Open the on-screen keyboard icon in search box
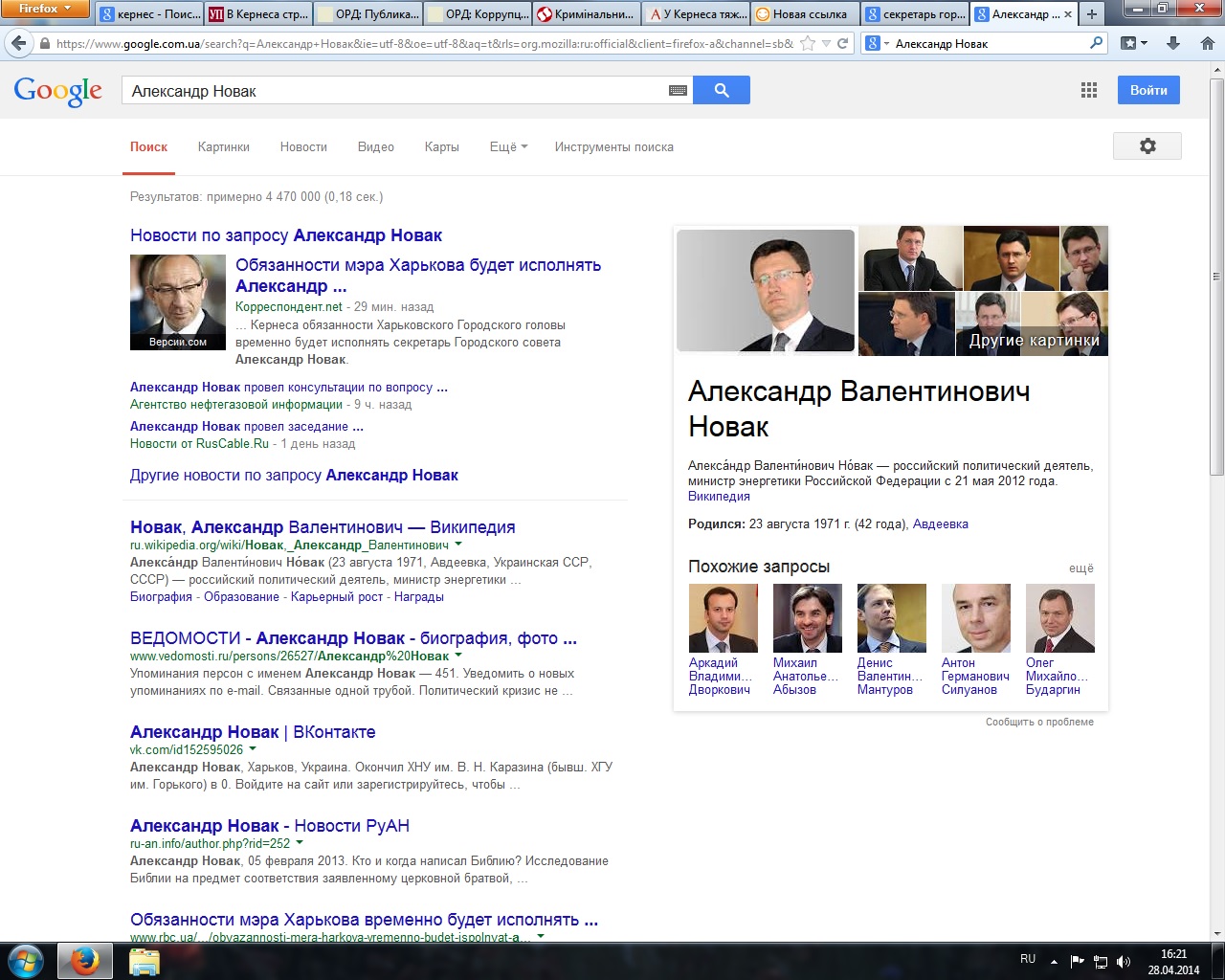This screenshot has height=980, width=1225. tap(678, 91)
